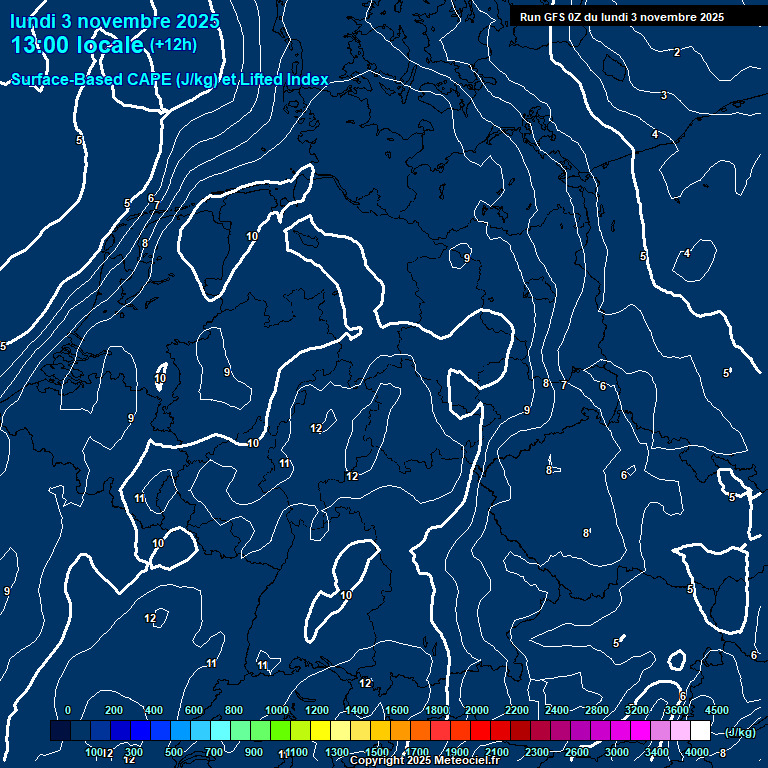The width and height of the screenshot is (768, 768).
Task: Select the pale pink swatch between 3600 and 4000
Action: click(680, 730)
